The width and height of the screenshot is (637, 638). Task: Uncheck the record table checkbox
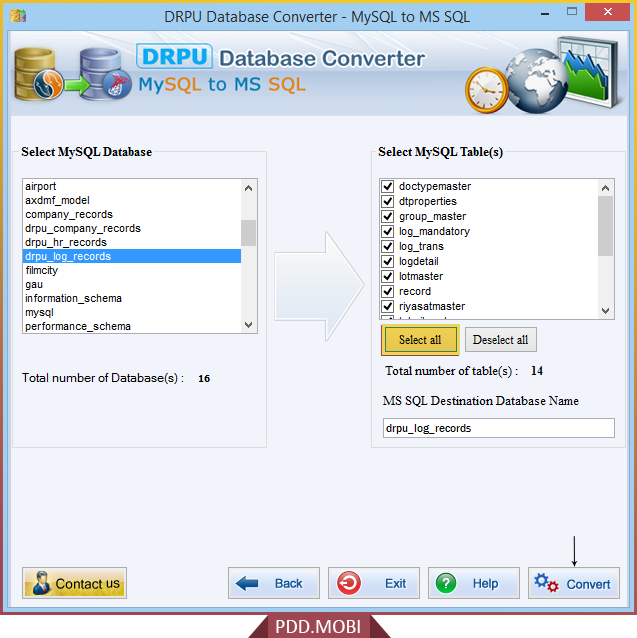pos(388,291)
